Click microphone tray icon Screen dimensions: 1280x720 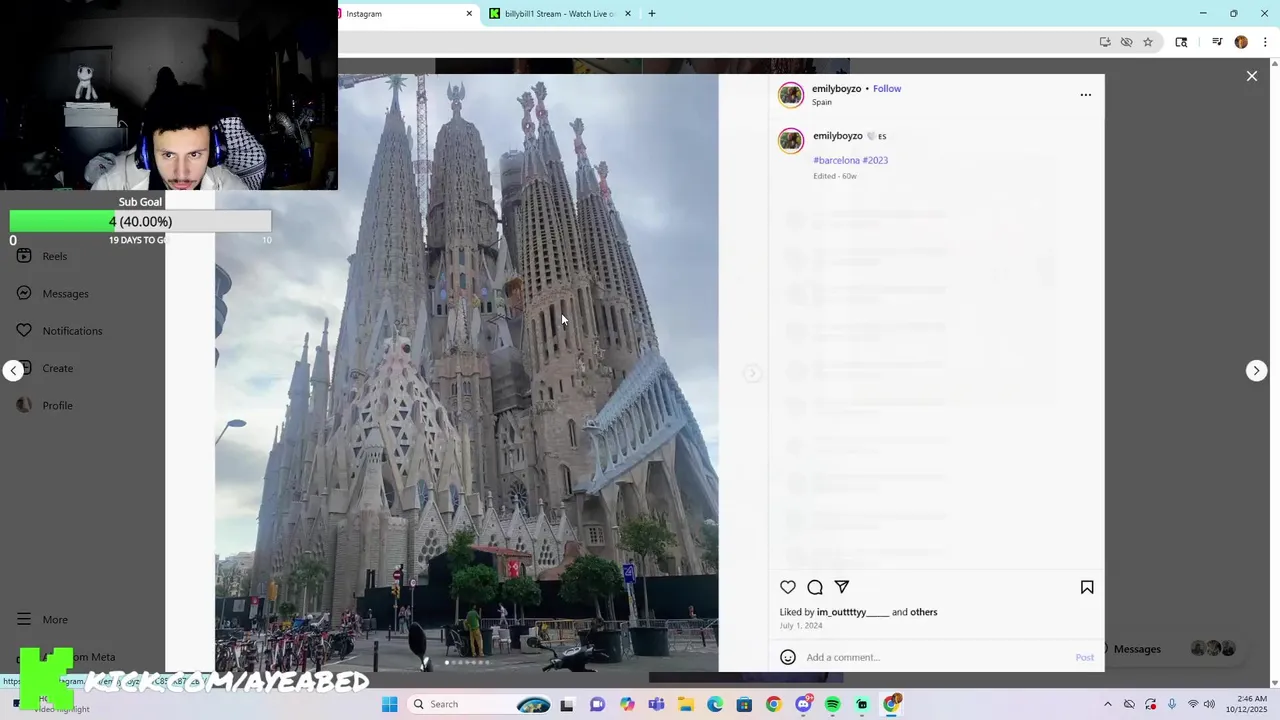pos(1172,704)
